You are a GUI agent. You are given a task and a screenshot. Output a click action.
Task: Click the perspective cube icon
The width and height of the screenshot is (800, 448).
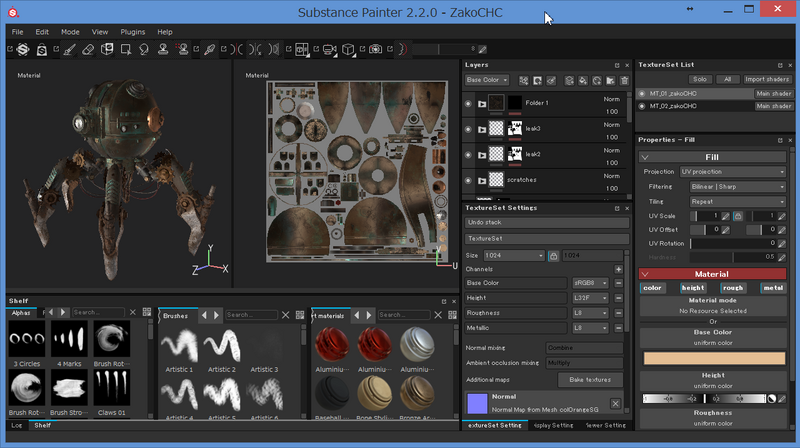348,49
